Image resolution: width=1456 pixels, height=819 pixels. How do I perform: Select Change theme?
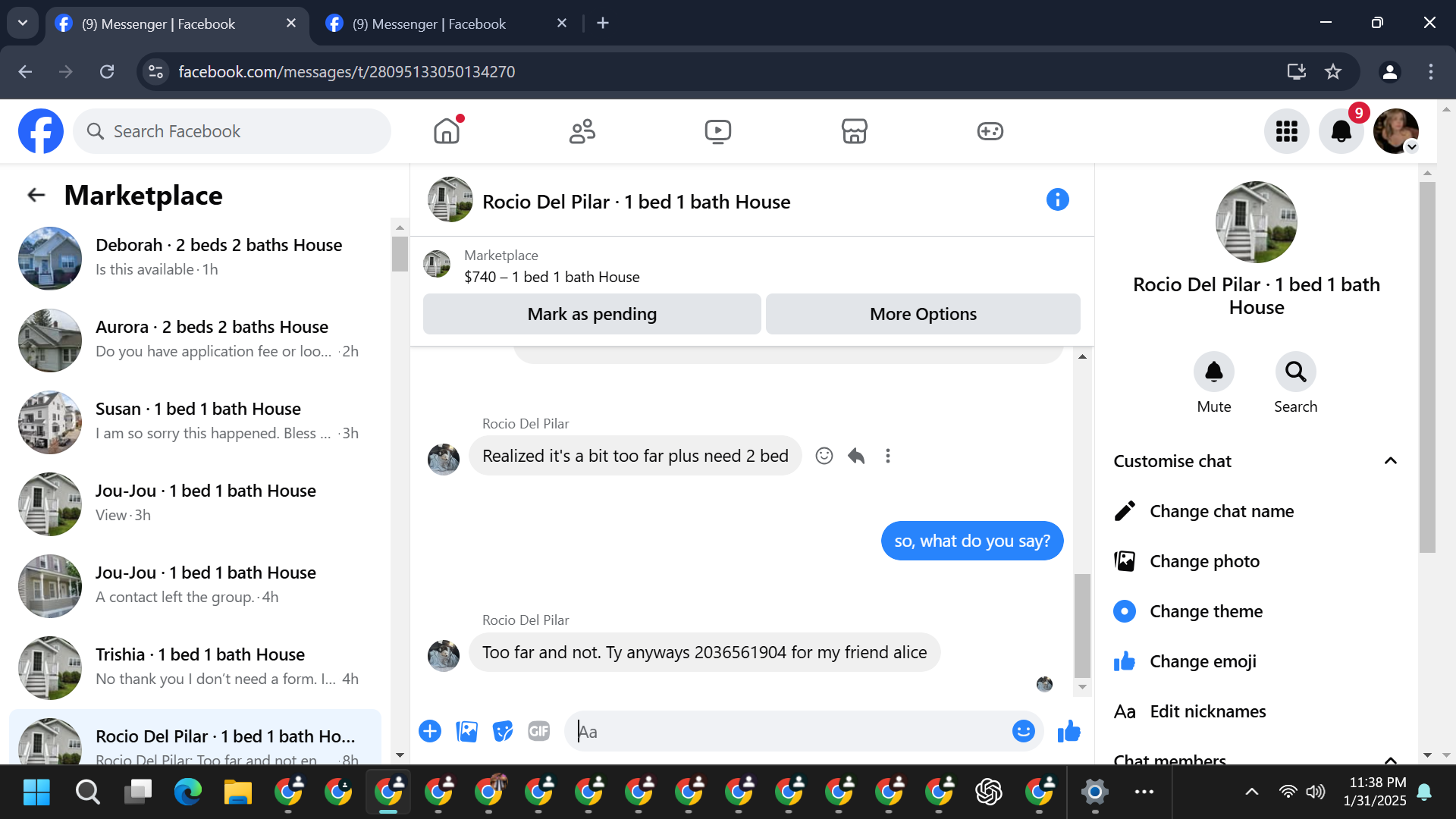point(1257,611)
